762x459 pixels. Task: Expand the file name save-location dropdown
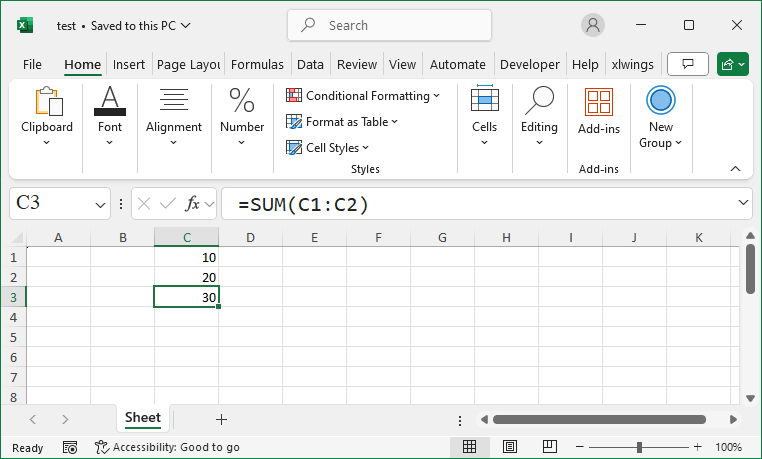pyautogui.click(x=186, y=25)
